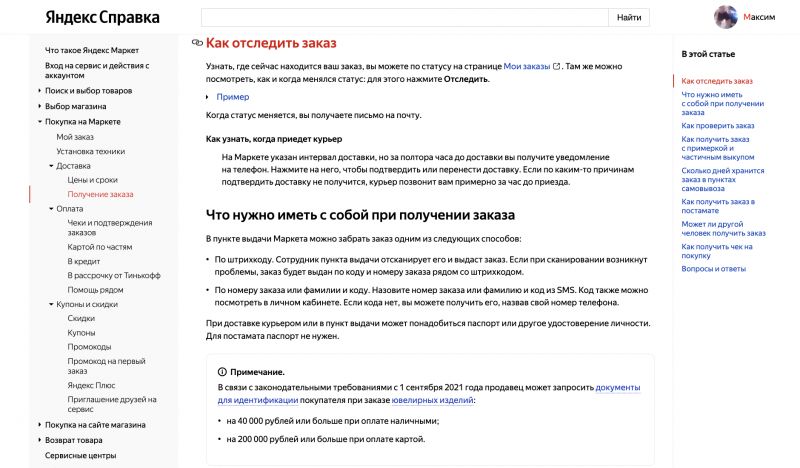This screenshot has height=468, width=800.
Task: Open Вход на сервис и действия с аккаунтом
Action: (x=97, y=70)
